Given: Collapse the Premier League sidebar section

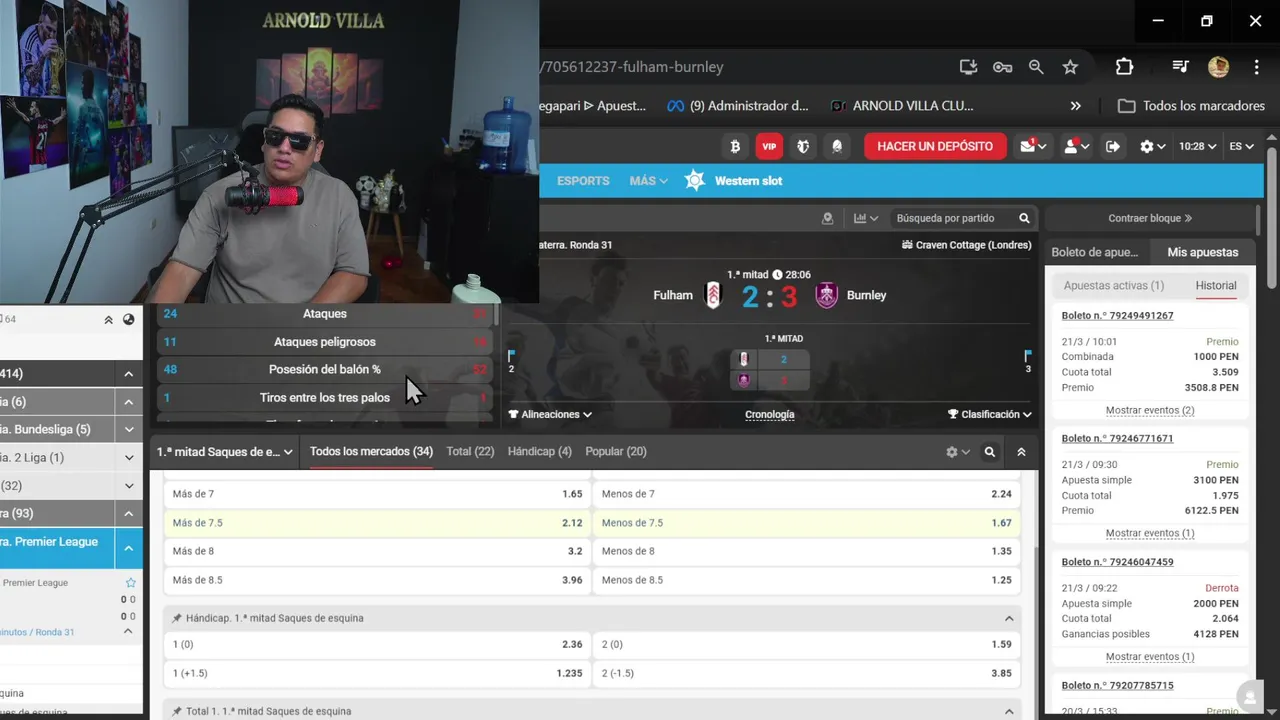Looking at the screenshot, I should click(x=129, y=548).
